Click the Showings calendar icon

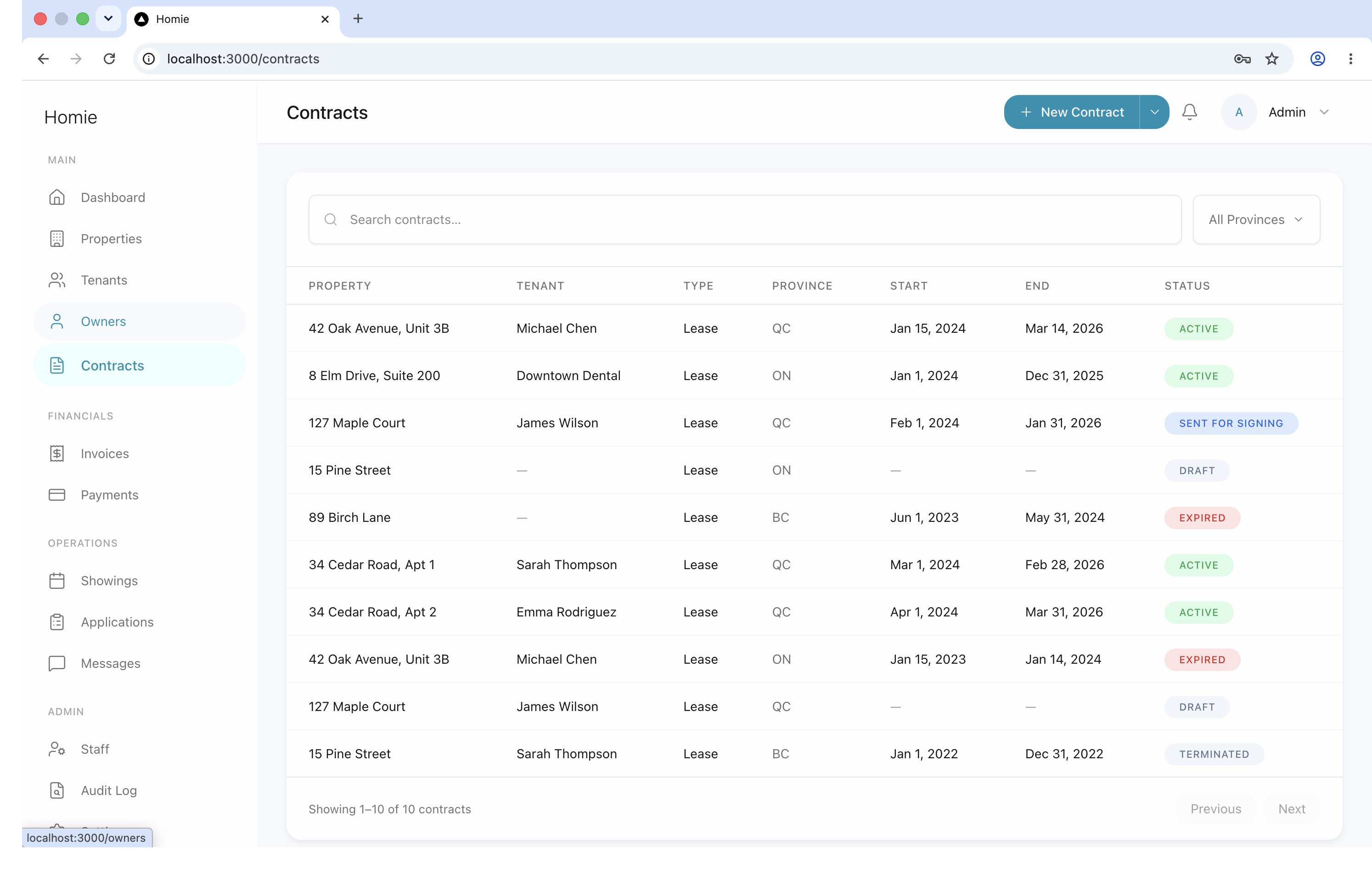coord(57,580)
